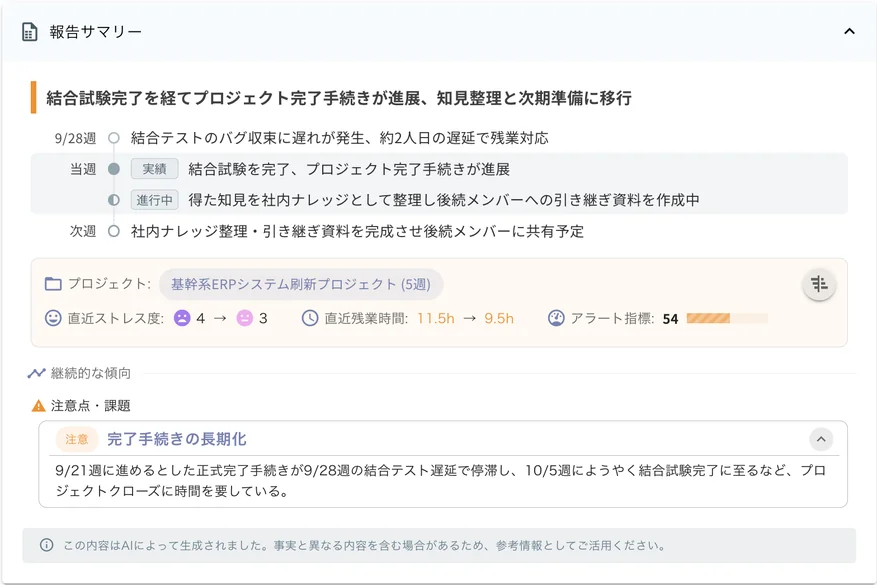Click the smiley icon beside 直近ストレス度
877x585 pixels.
[53, 318]
